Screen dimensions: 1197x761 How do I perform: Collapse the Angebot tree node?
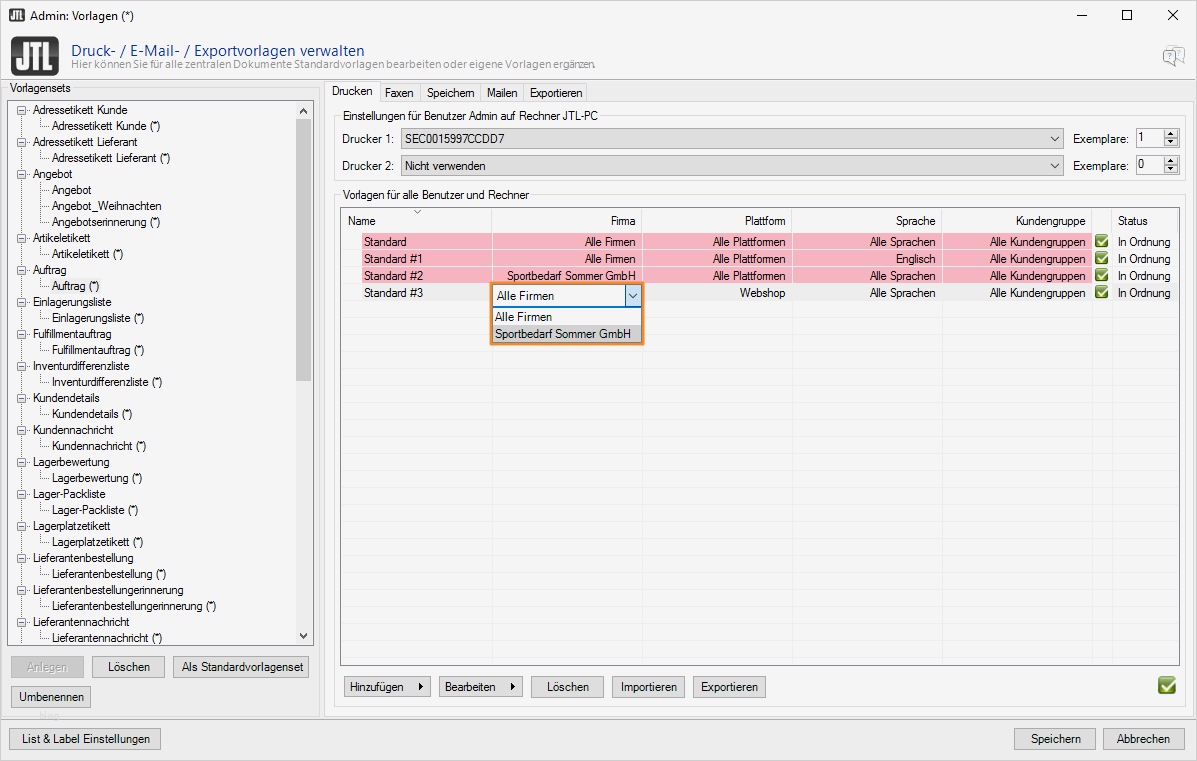click(23, 174)
